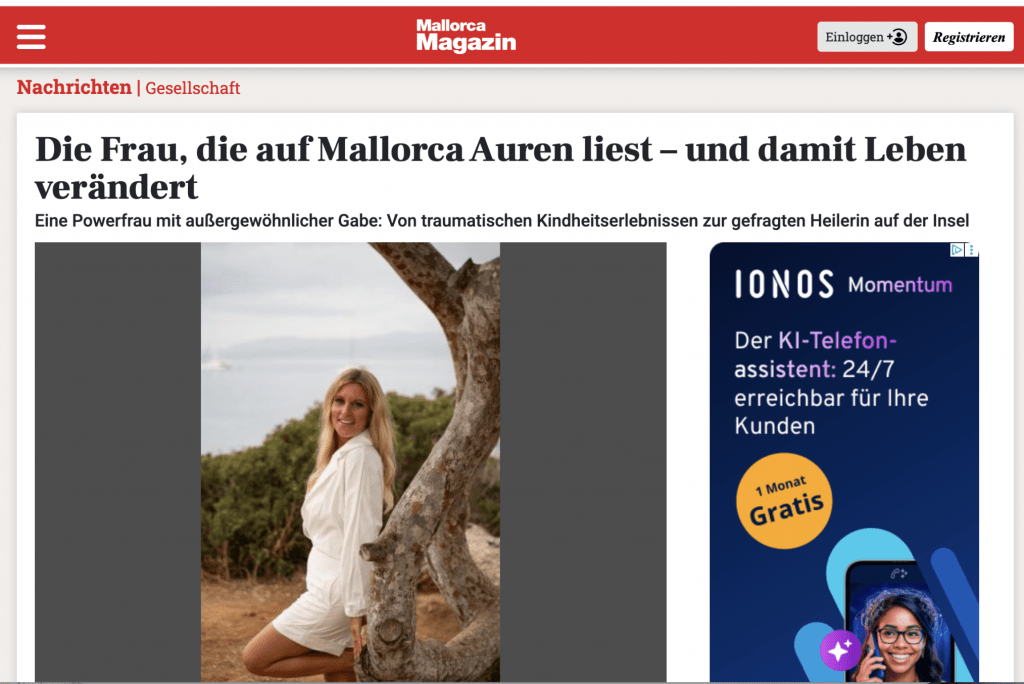
Task: Click the Momentum label in ad
Action: tap(900, 285)
